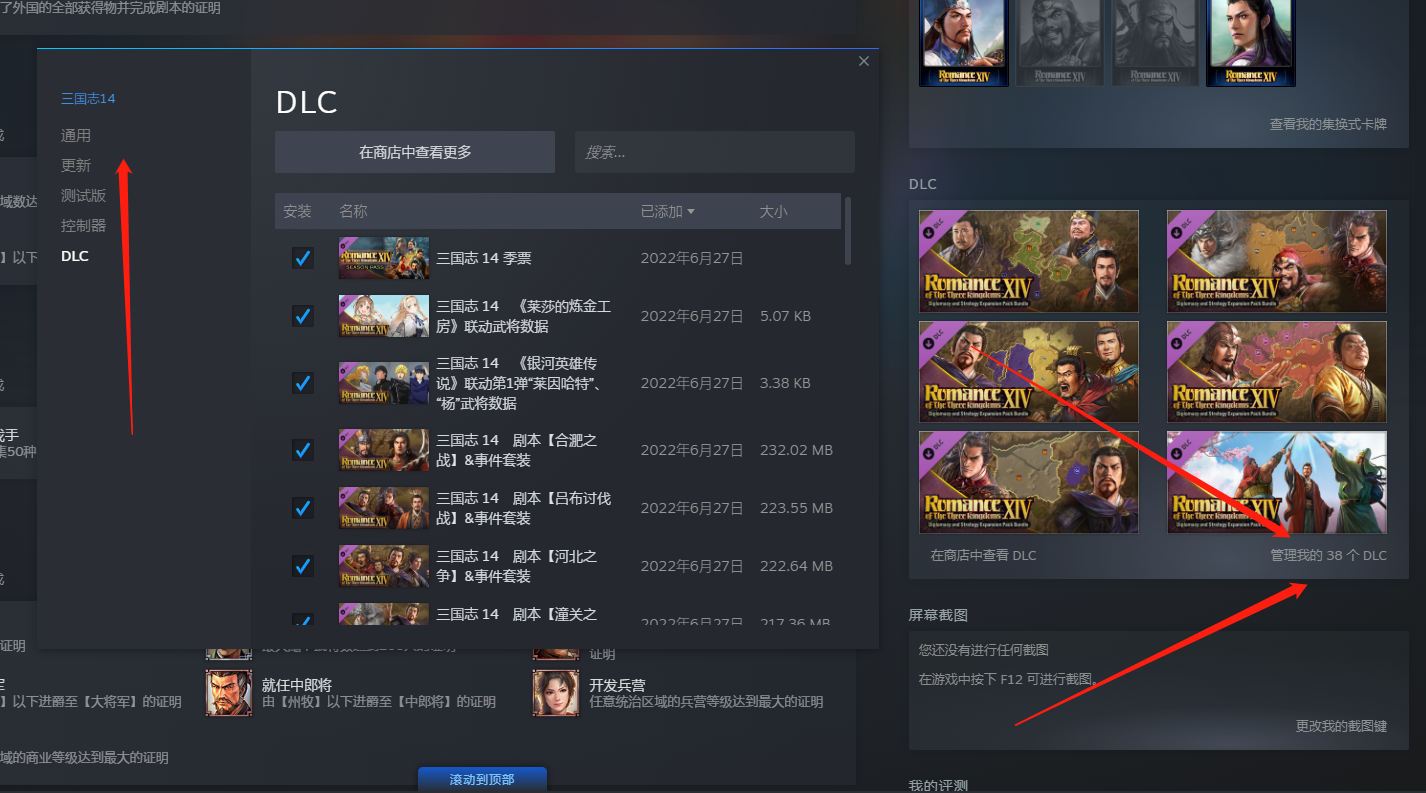Focus the DLC 搜索 search field
The width and height of the screenshot is (1426, 793).
pyautogui.click(x=714, y=152)
